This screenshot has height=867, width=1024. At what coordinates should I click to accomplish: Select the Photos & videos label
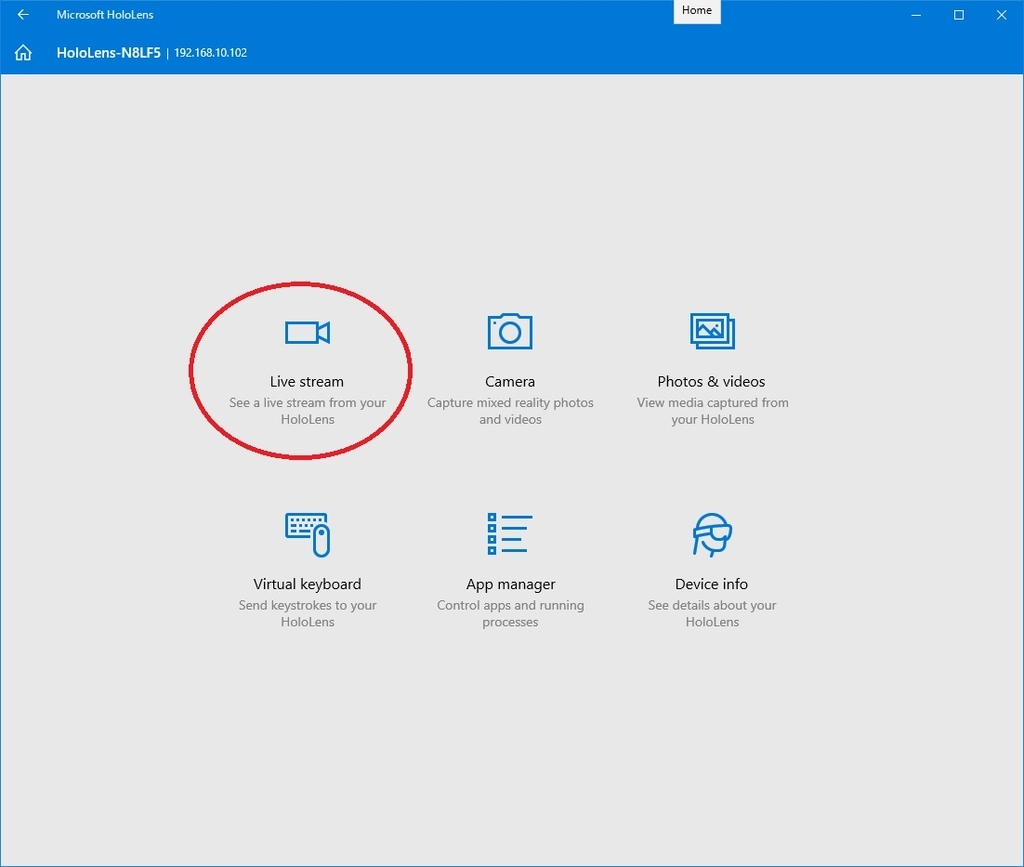(711, 381)
